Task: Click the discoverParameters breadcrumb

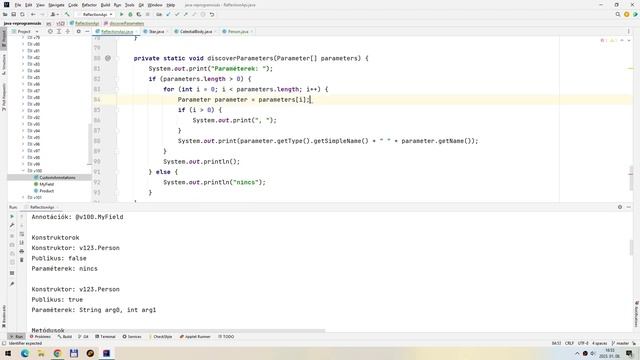Action: [x=126, y=23]
